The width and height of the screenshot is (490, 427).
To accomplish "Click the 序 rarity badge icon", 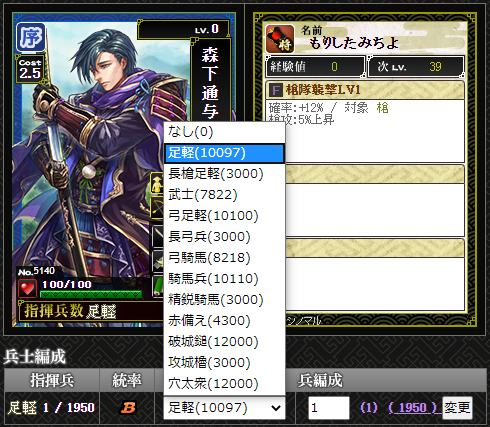I will click(x=30, y=37).
